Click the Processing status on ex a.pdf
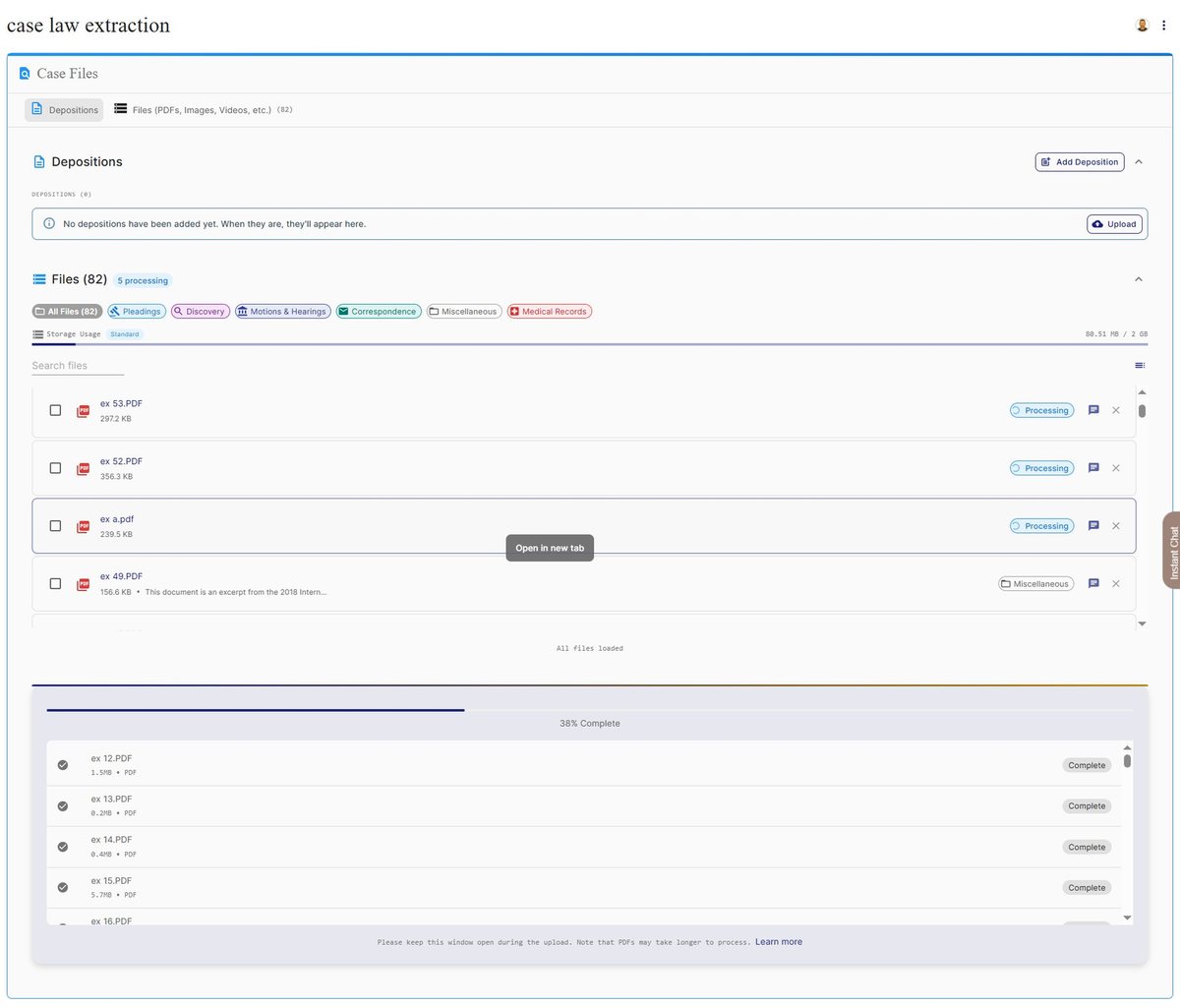 1041,526
